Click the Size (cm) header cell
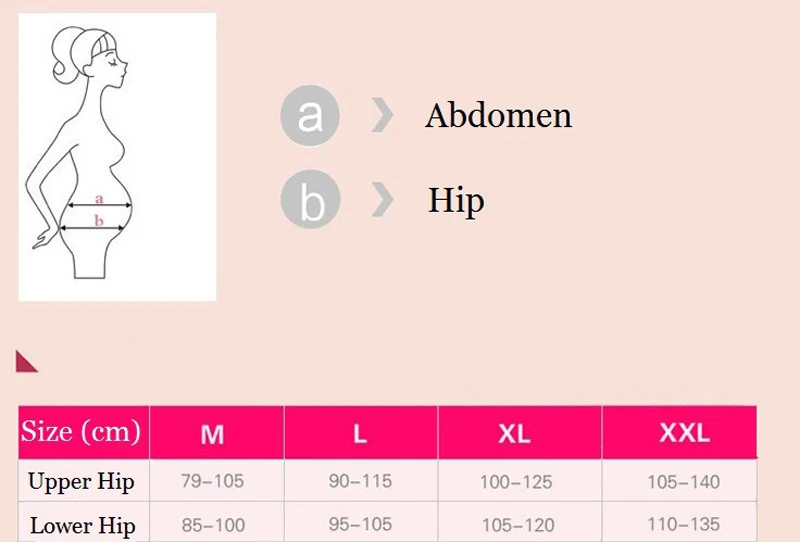The width and height of the screenshot is (800, 542). 81,432
